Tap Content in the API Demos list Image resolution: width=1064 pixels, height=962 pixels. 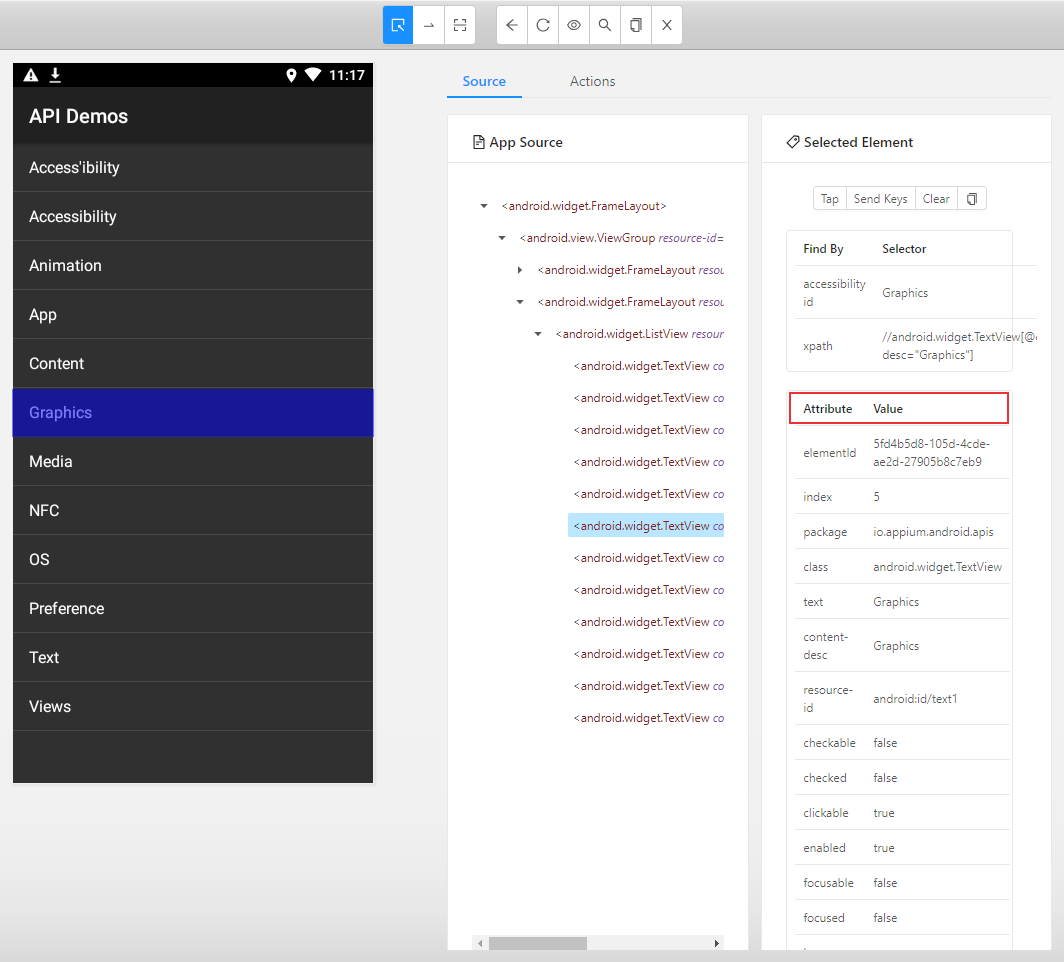coord(193,364)
